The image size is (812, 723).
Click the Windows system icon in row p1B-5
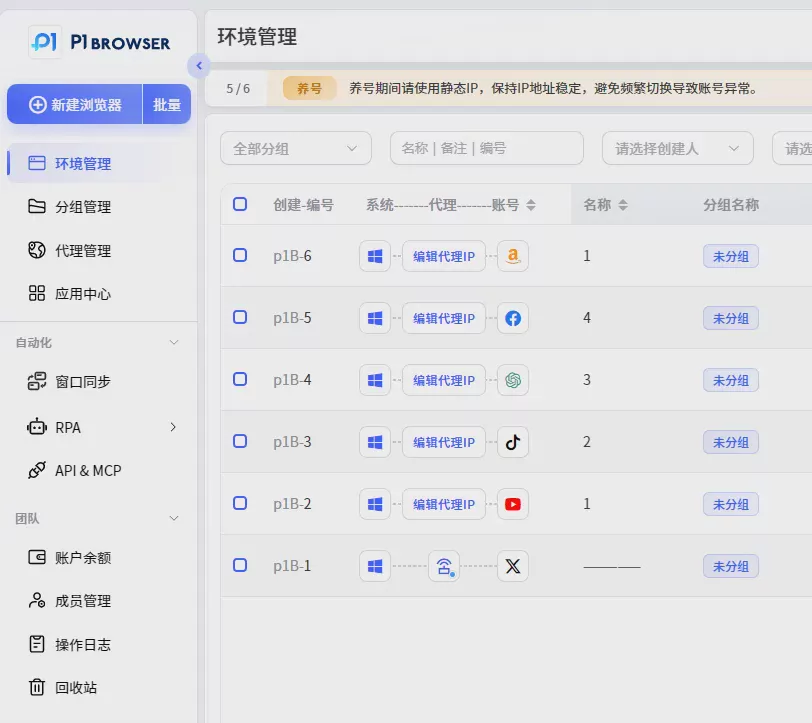click(x=375, y=318)
